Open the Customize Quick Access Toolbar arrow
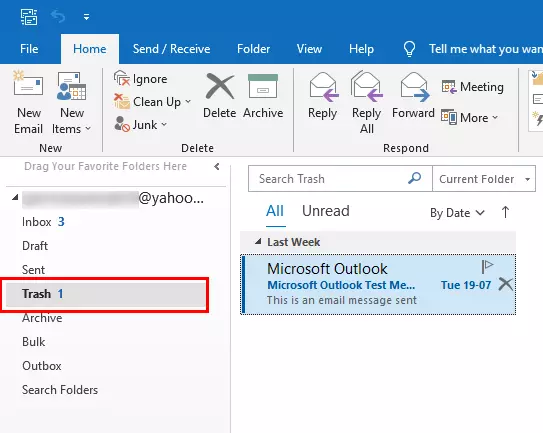543x433 pixels. tap(86, 17)
